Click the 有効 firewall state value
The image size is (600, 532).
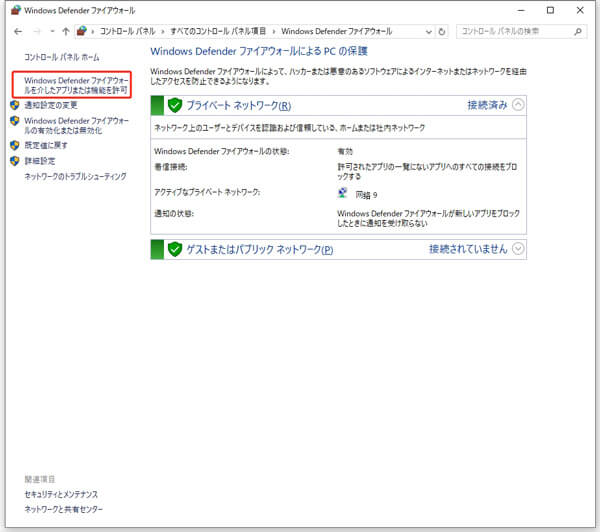pyautogui.click(x=345, y=152)
